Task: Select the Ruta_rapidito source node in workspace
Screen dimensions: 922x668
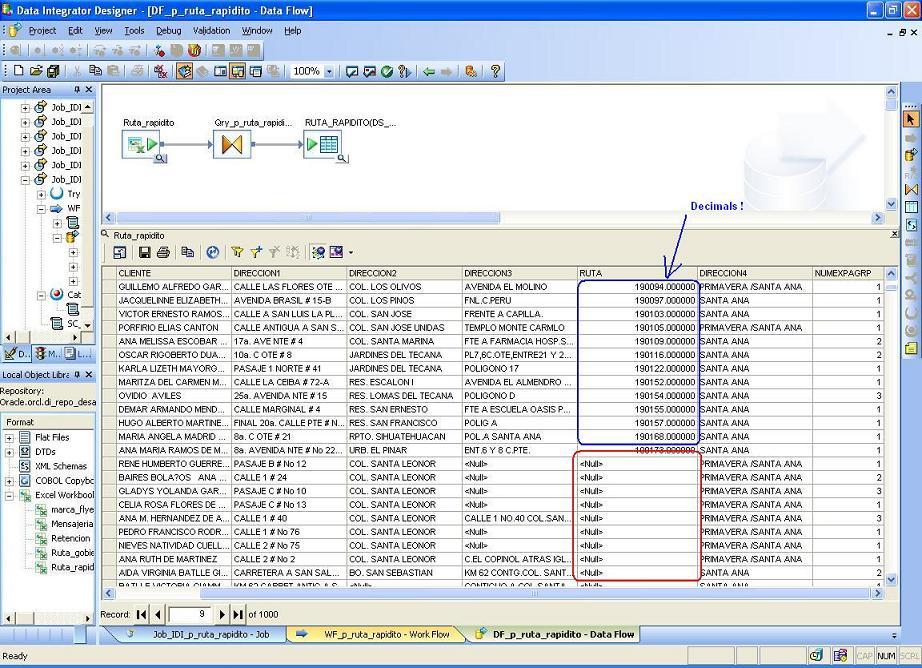Action: pyautogui.click(x=141, y=145)
